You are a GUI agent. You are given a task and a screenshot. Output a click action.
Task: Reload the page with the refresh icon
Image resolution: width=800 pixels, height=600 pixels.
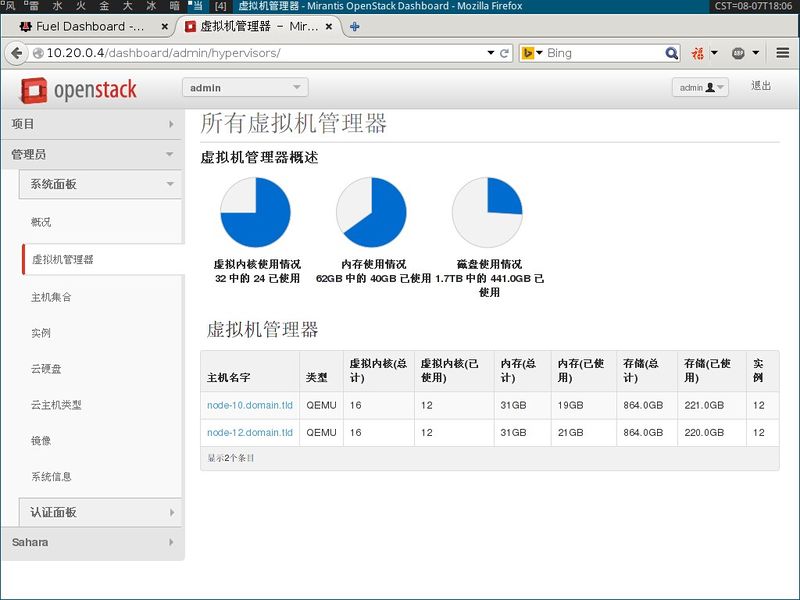pos(505,52)
